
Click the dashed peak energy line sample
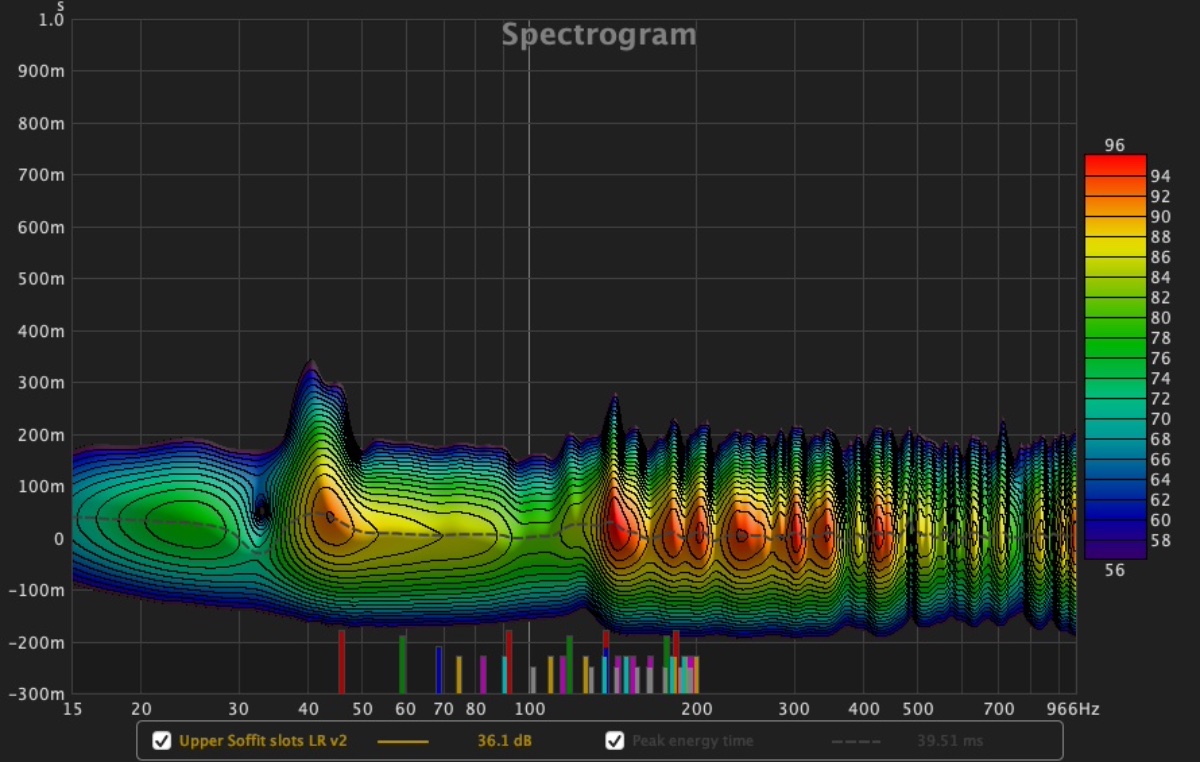pos(855,741)
